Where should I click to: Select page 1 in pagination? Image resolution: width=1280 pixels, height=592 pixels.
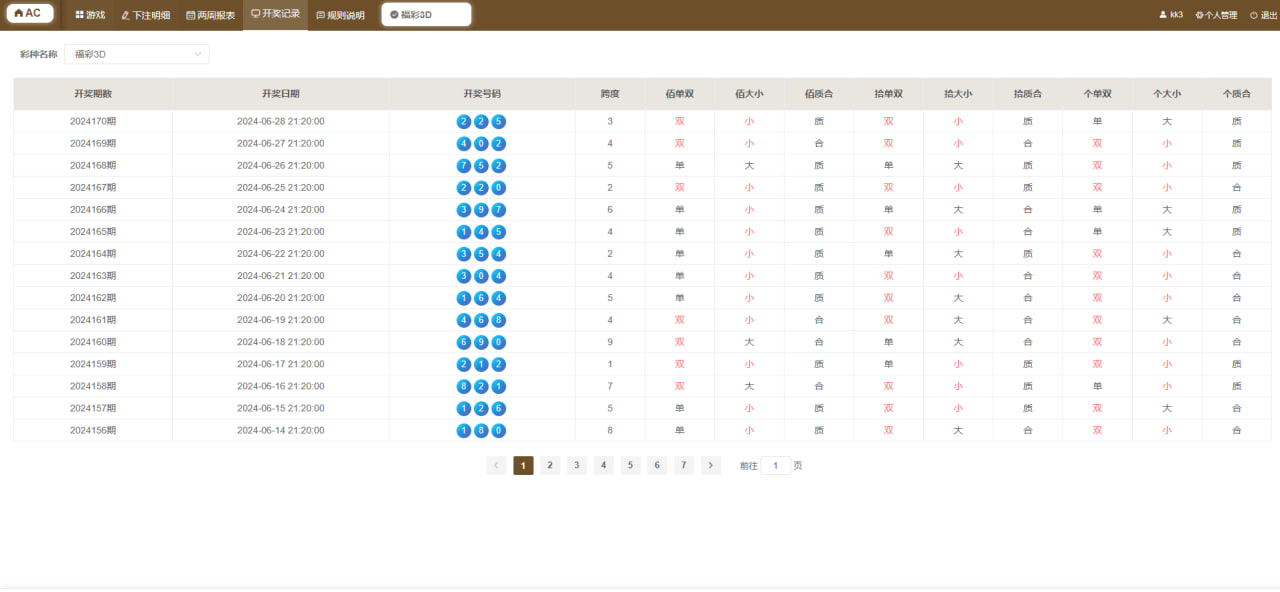[x=523, y=465]
